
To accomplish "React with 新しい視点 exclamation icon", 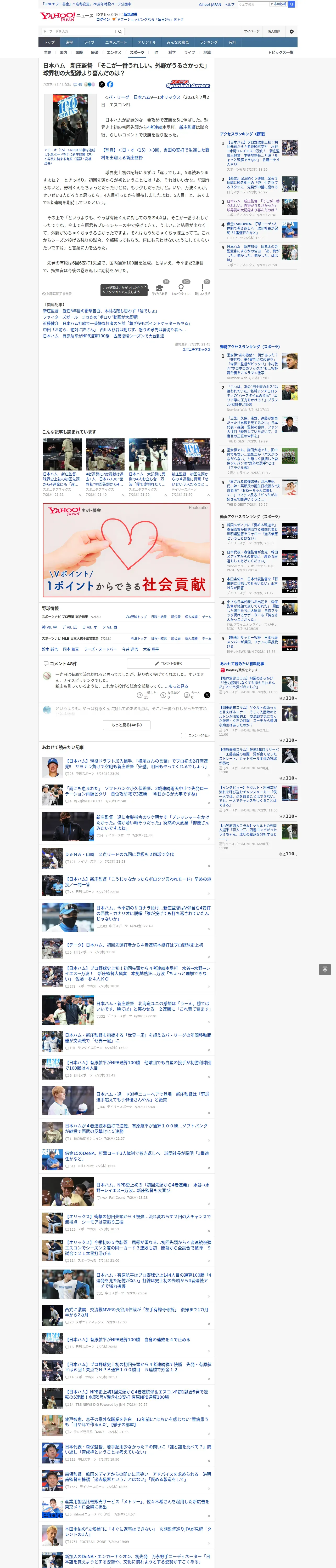I will point(203,288).
